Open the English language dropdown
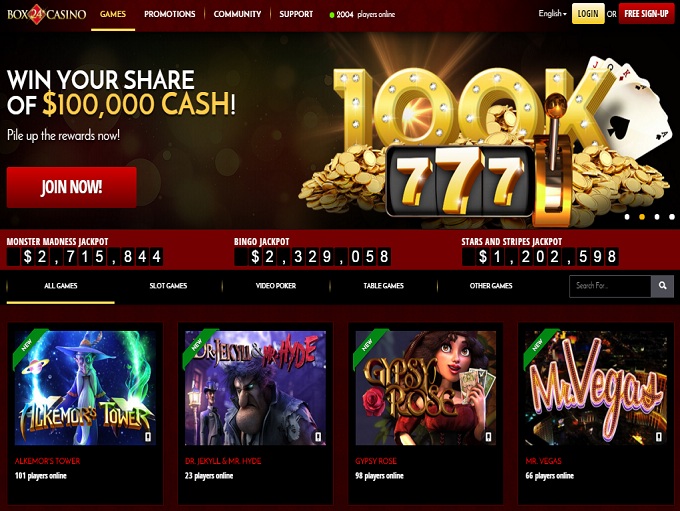Viewport: 680px width, 511px height. (x=552, y=14)
